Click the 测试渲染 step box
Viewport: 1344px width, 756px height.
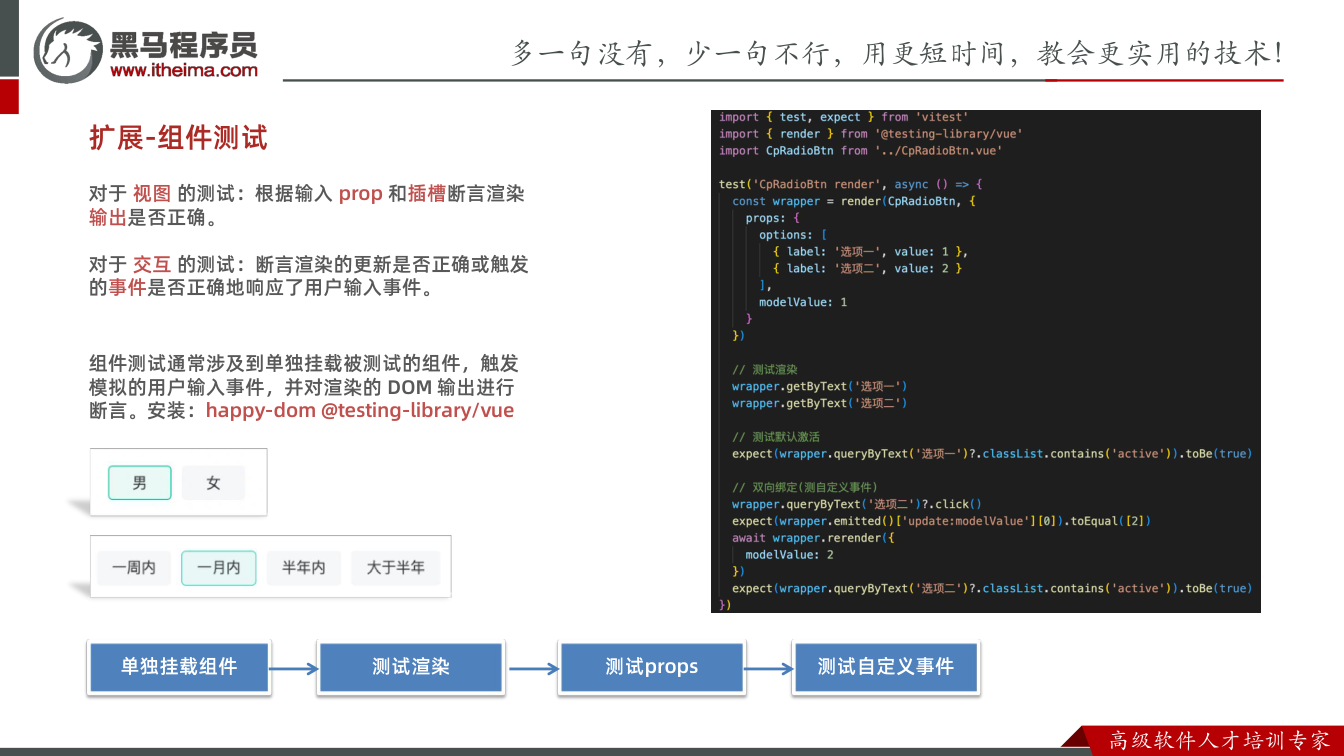[411, 667]
